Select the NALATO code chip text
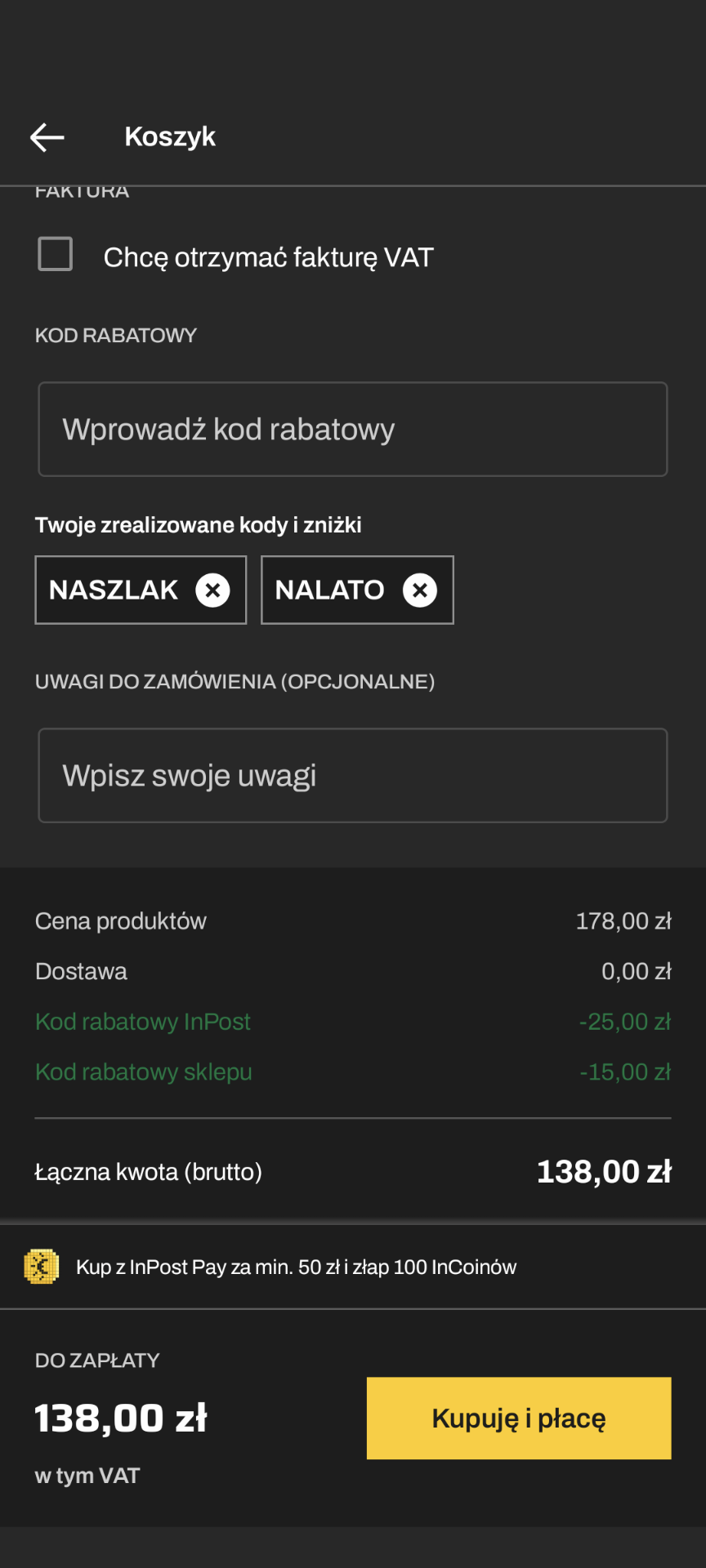 pos(329,590)
